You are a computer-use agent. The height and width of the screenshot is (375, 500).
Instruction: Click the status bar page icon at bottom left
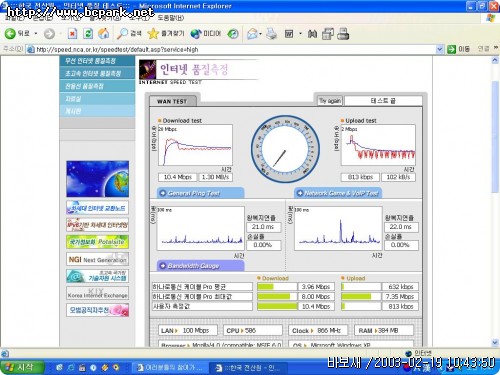click(5, 353)
